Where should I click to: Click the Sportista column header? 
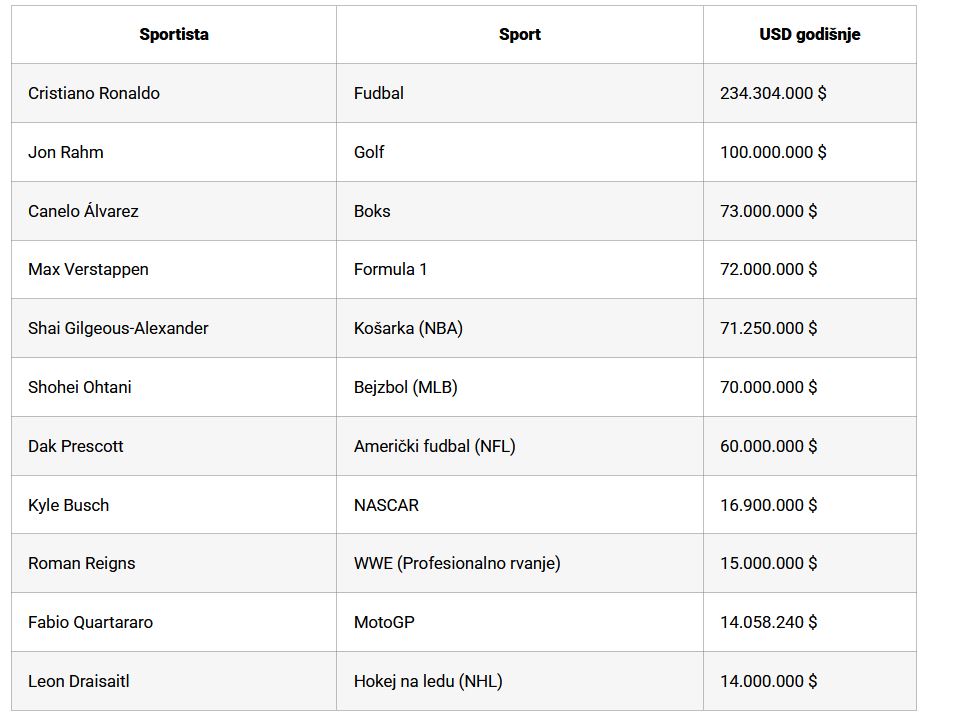[174, 34]
